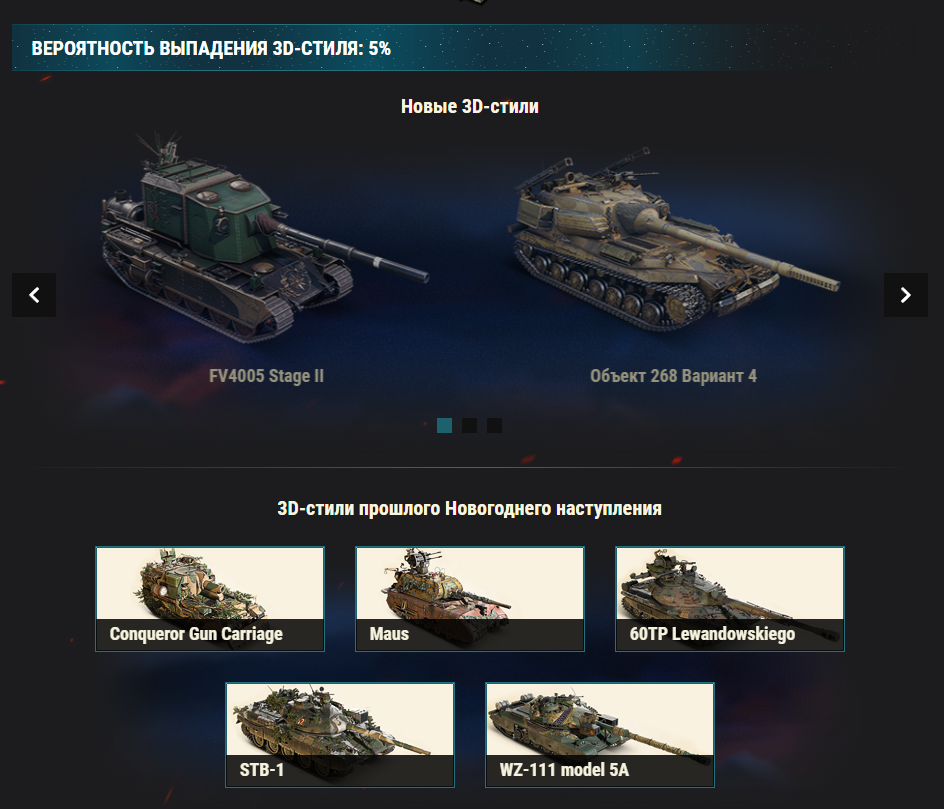Click the WZ-111 model 5A label
This screenshot has width=944, height=809.
click(x=564, y=770)
